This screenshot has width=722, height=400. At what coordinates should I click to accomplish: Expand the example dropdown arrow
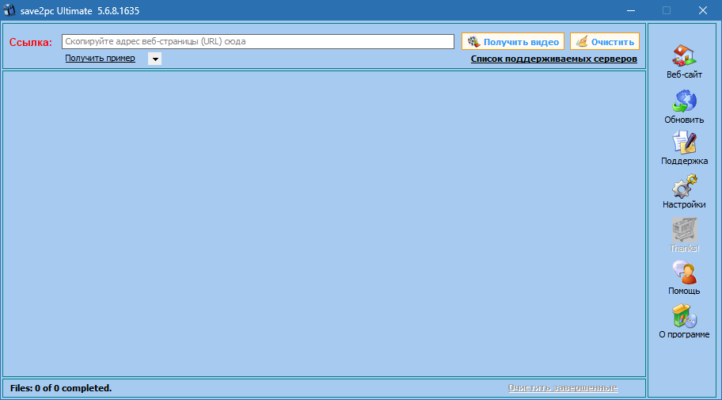pyautogui.click(x=155, y=59)
